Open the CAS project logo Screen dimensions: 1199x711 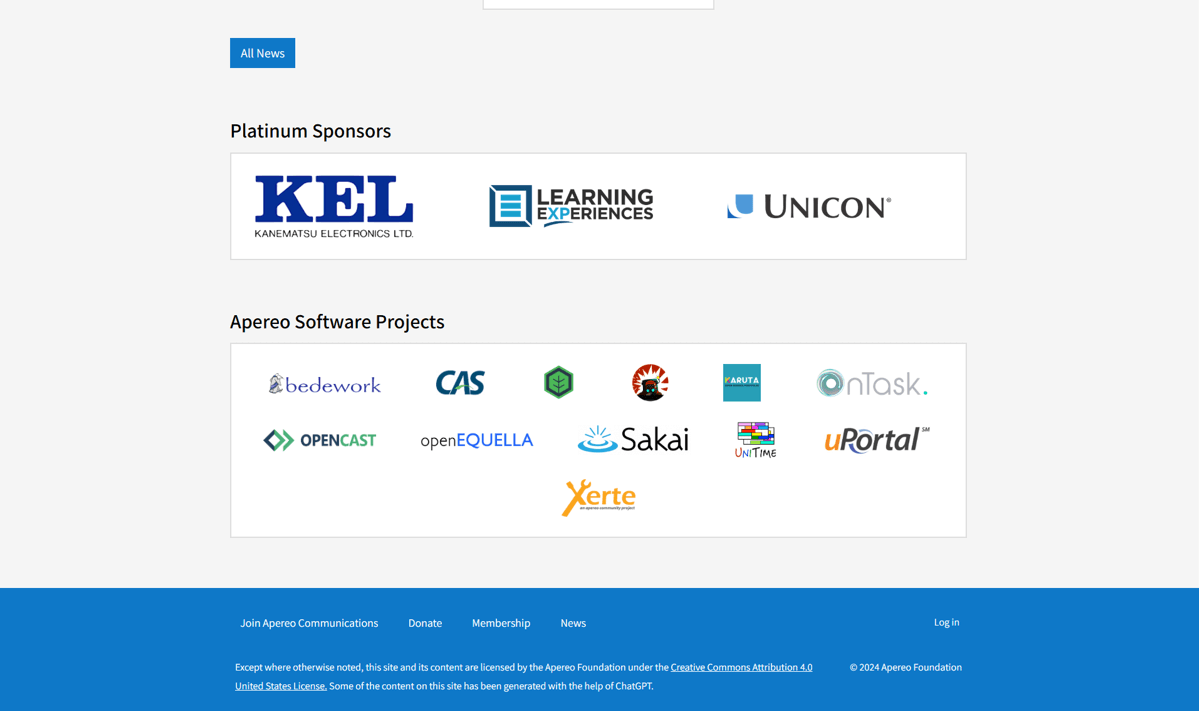[x=460, y=383]
